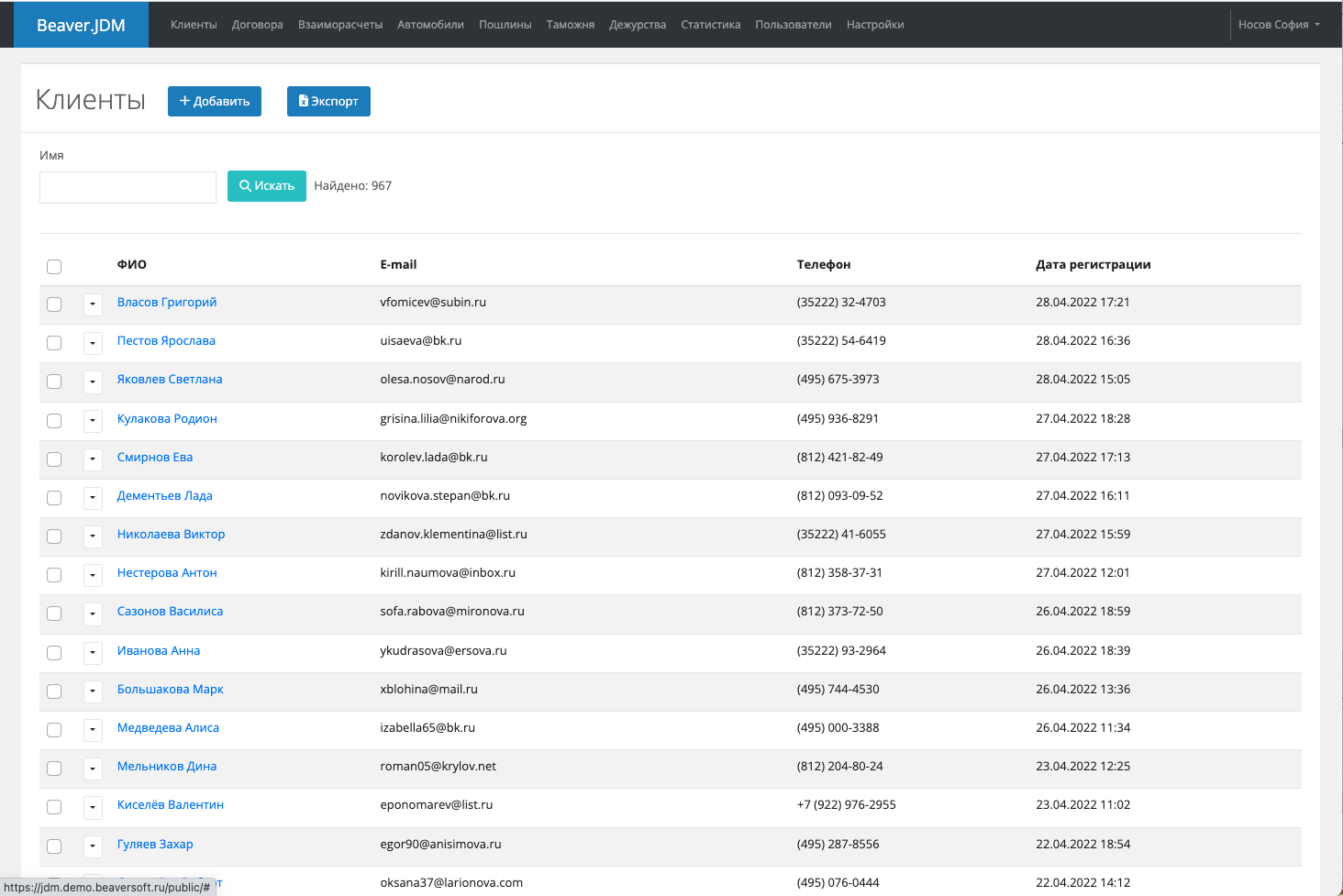Open the Таможня section in navbar

point(570,25)
